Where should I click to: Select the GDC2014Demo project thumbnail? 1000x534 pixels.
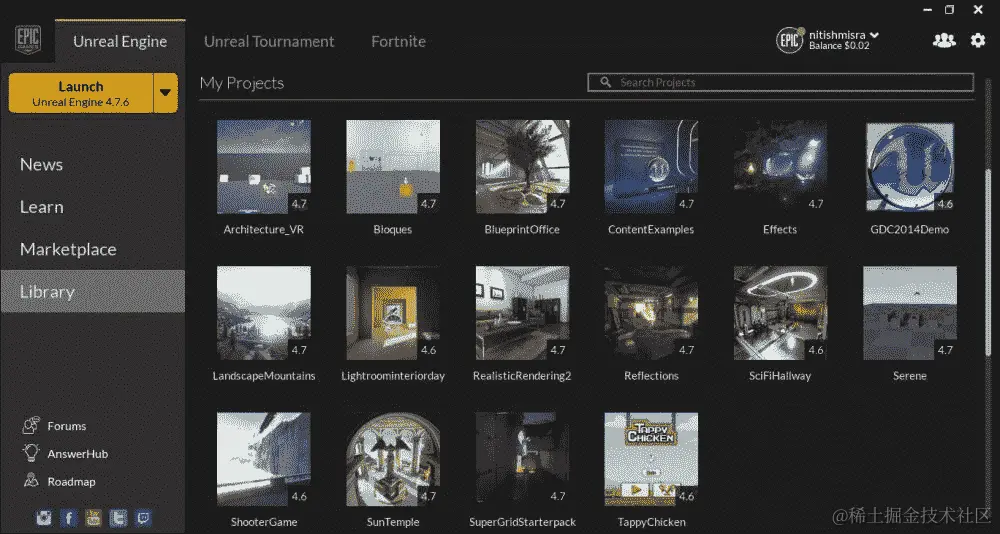[x=910, y=167]
